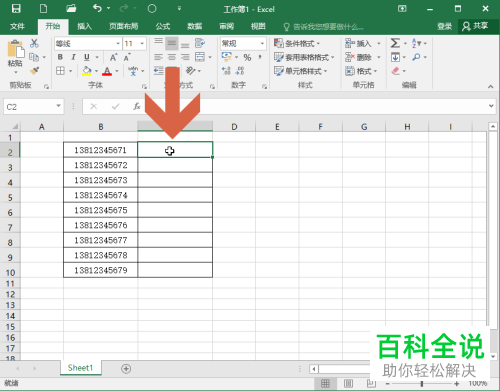
Task: Apply cell borders icon
Action: click(60, 71)
